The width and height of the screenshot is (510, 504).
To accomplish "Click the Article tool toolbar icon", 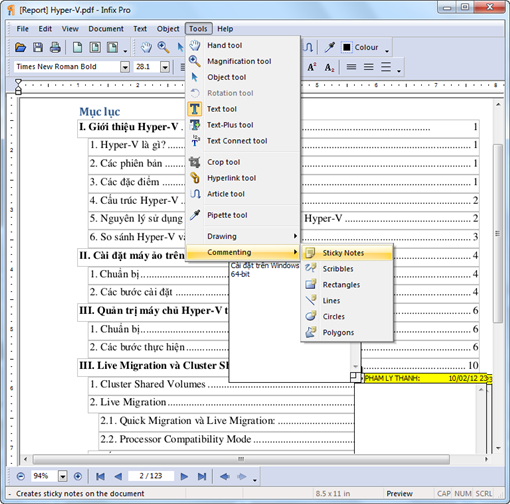I will [x=308, y=47].
